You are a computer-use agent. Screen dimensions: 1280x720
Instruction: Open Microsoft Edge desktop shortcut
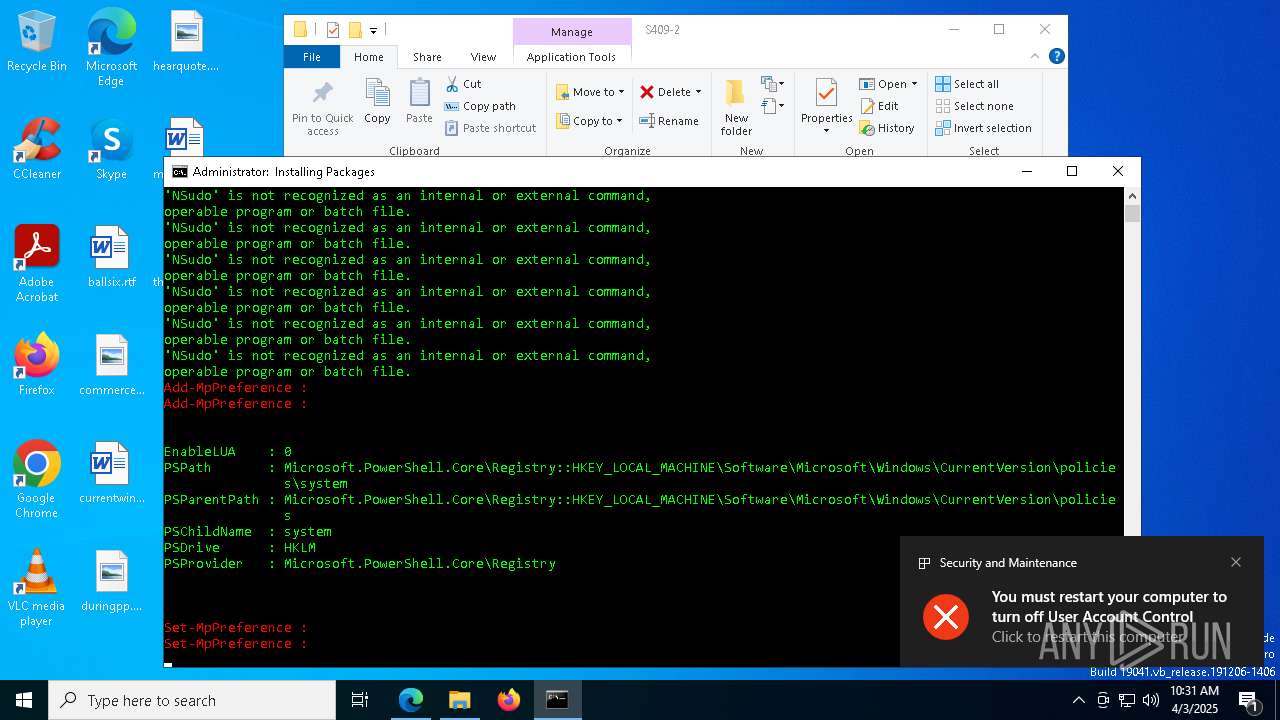(x=111, y=48)
